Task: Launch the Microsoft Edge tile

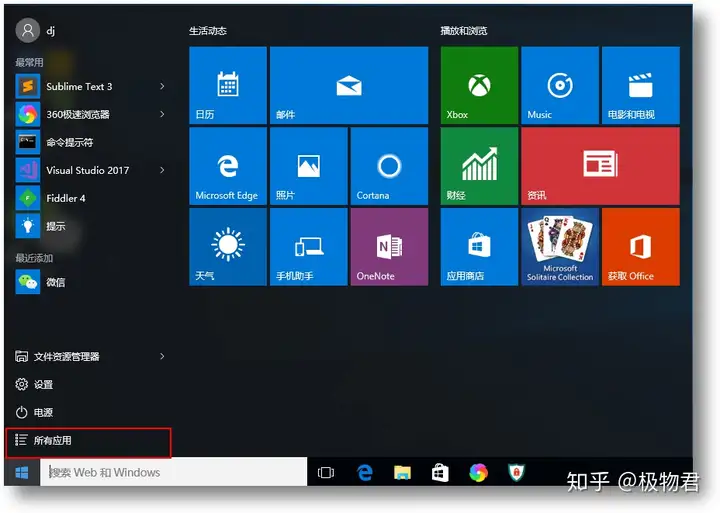Action: click(x=228, y=166)
